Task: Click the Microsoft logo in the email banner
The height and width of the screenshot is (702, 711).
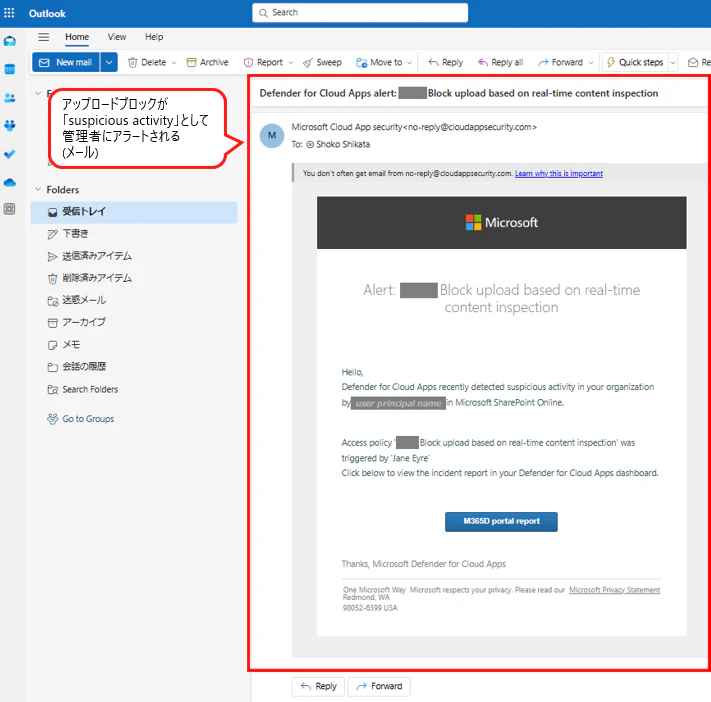Action: click(x=502, y=222)
